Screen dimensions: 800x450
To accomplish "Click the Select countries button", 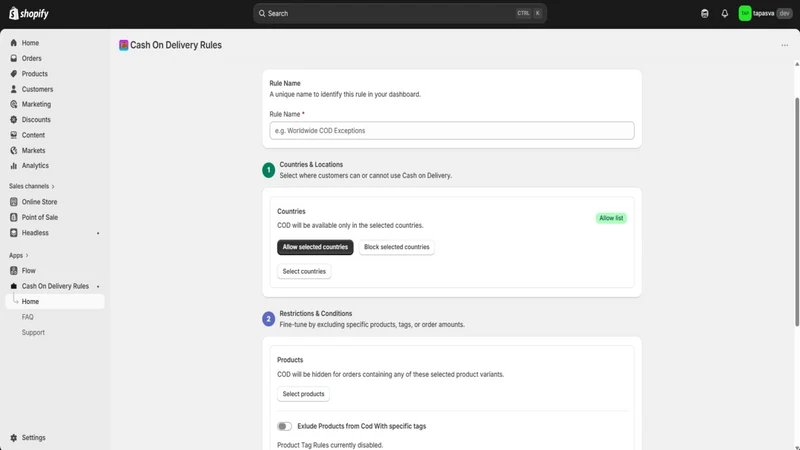I will [304, 271].
